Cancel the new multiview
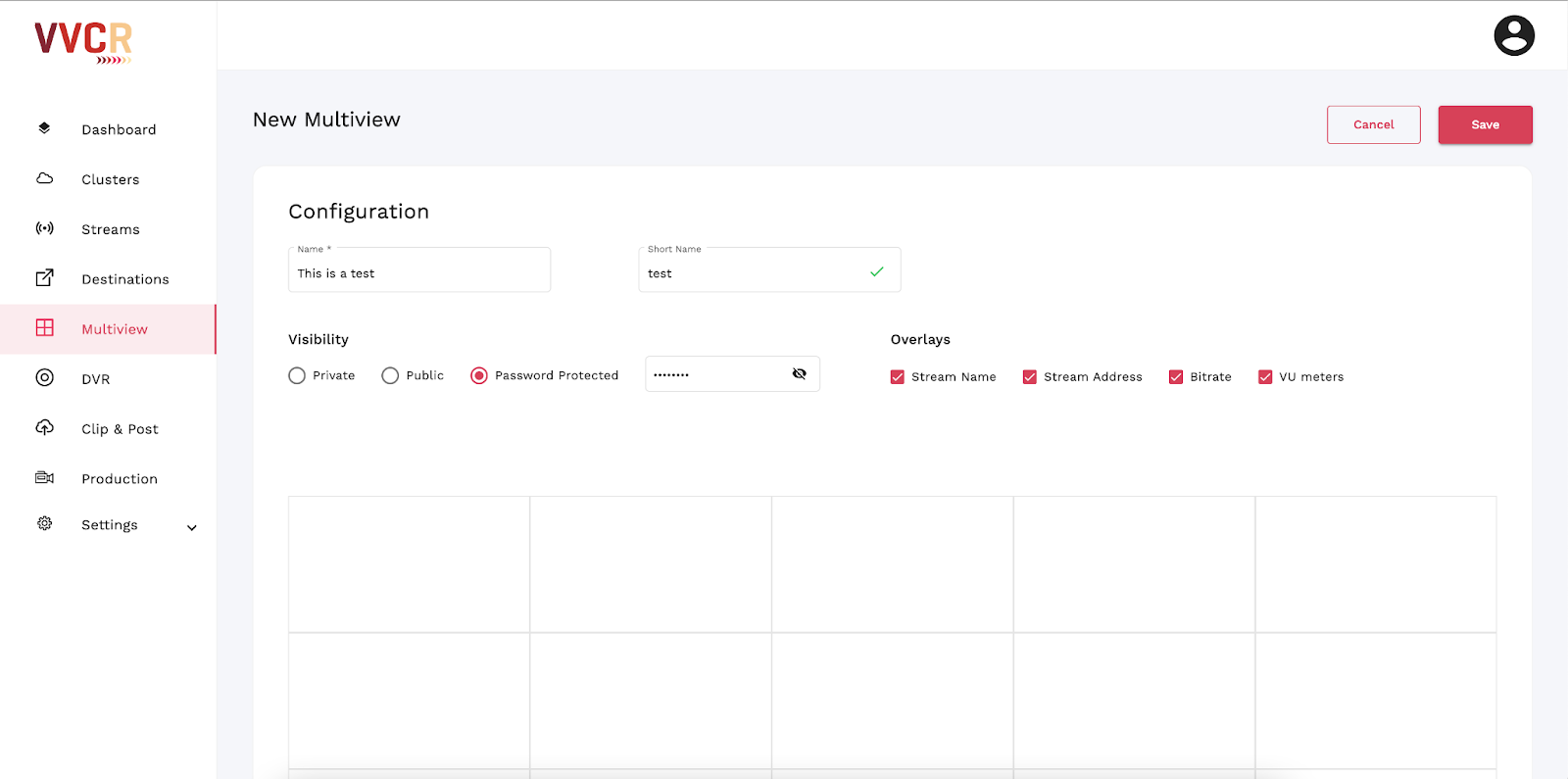1568x779 pixels. tap(1373, 124)
